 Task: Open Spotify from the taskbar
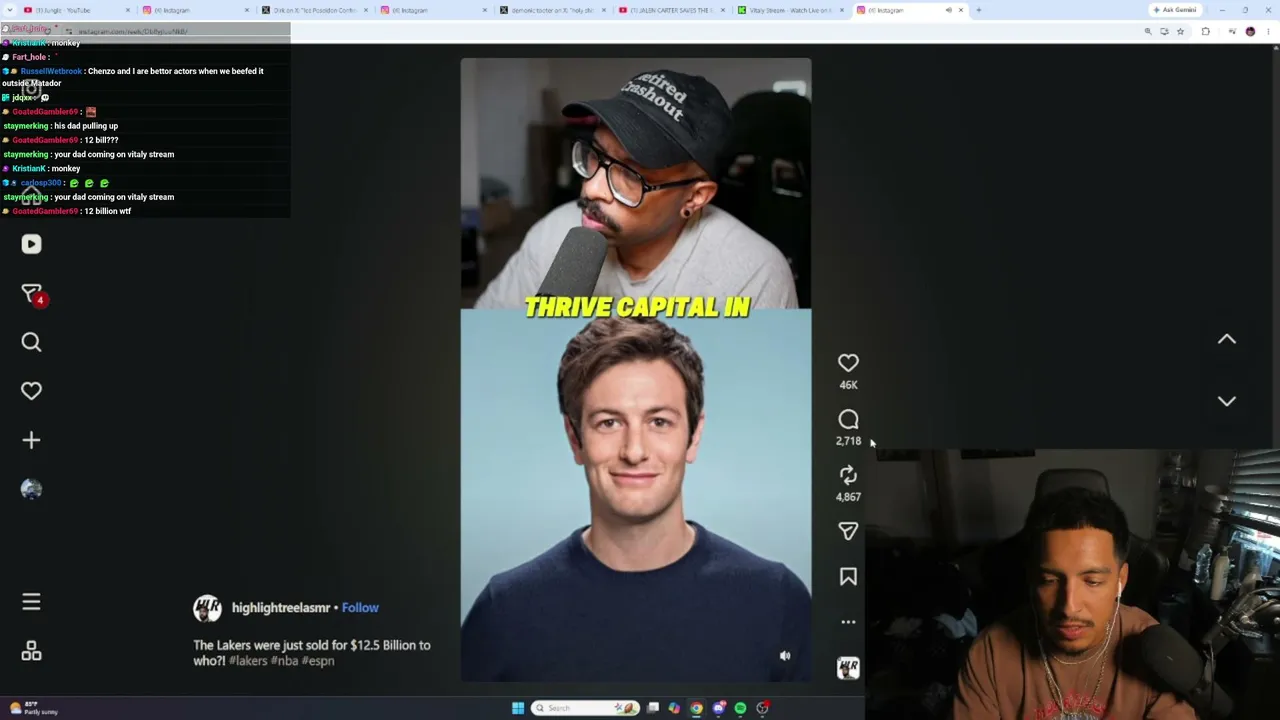[x=740, y=708]
